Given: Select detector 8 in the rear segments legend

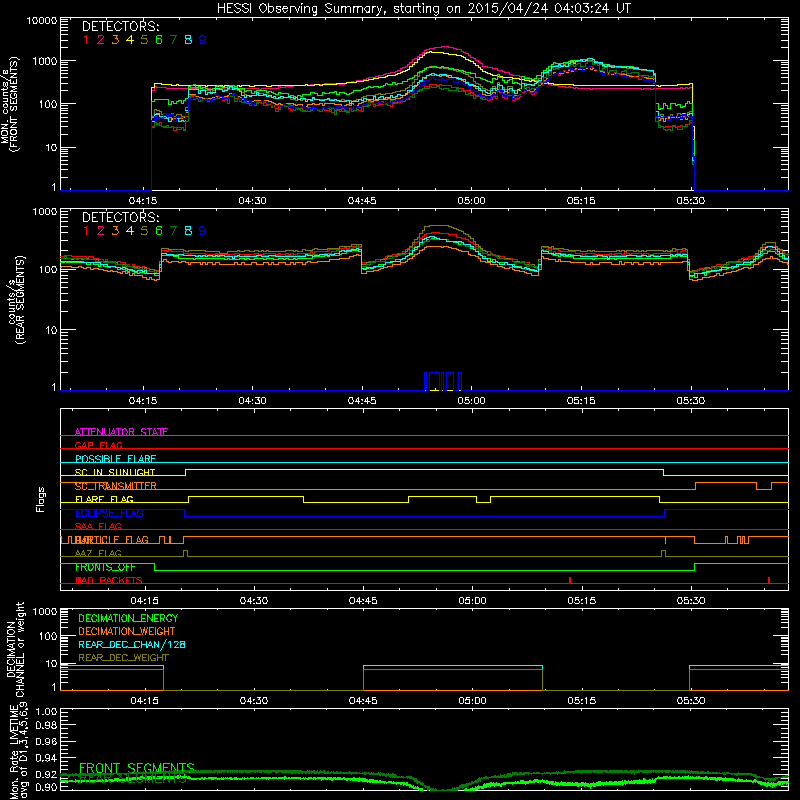Looking at the screenshot, I should 188,231.
